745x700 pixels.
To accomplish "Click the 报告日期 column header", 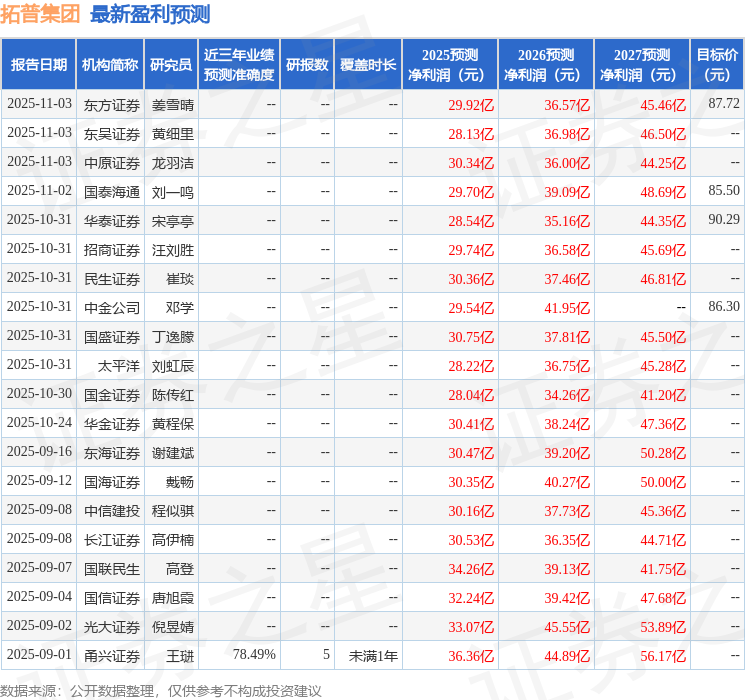I will click(38, 64).
